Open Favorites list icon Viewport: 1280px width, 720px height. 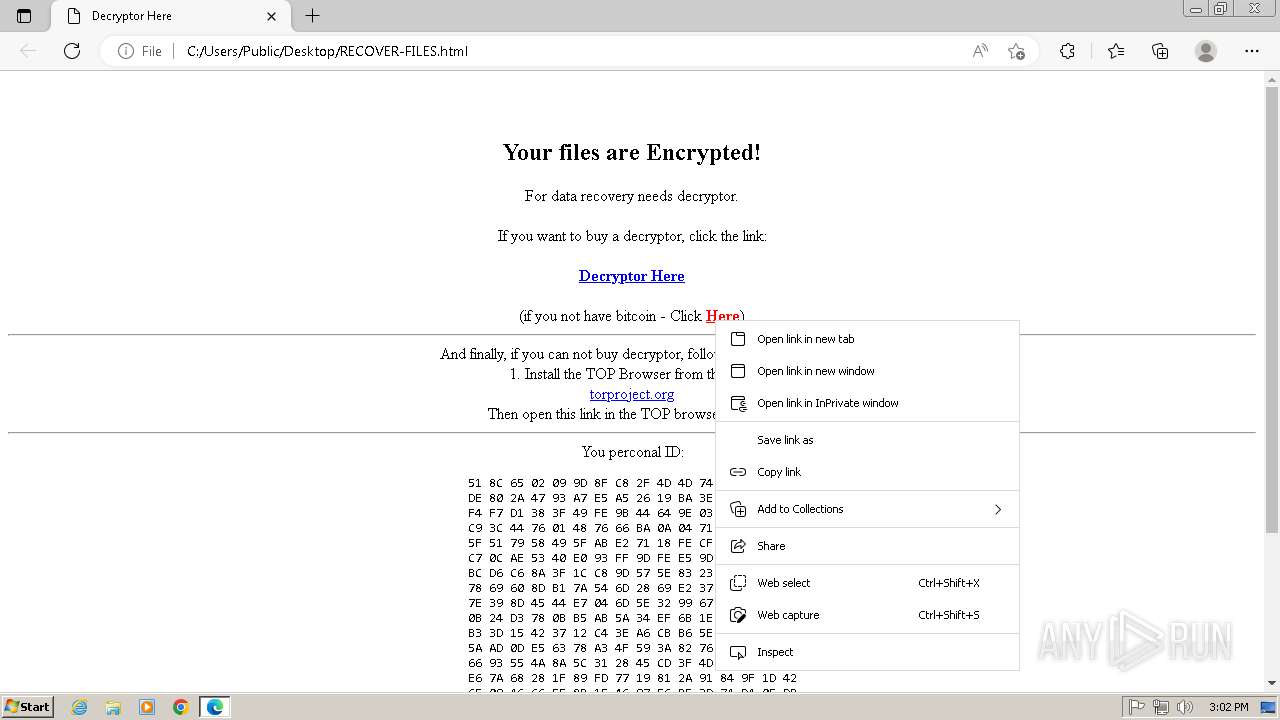pyautogui.click(x=1116, y=51)
